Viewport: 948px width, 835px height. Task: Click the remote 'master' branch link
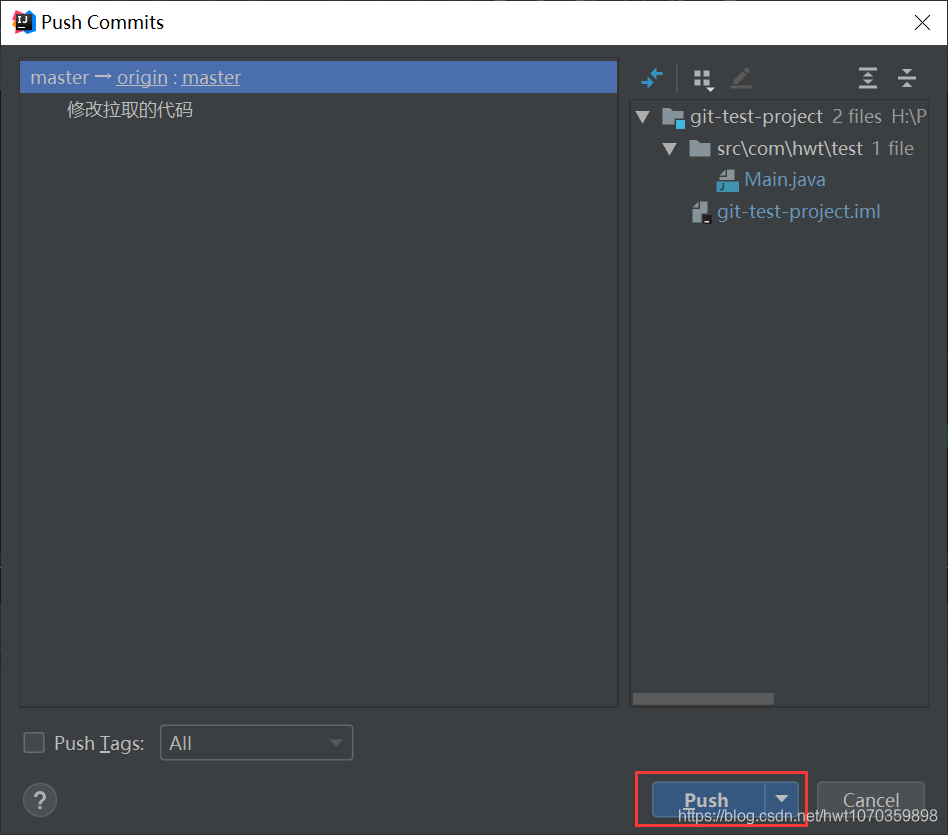(x=211, y=77)
